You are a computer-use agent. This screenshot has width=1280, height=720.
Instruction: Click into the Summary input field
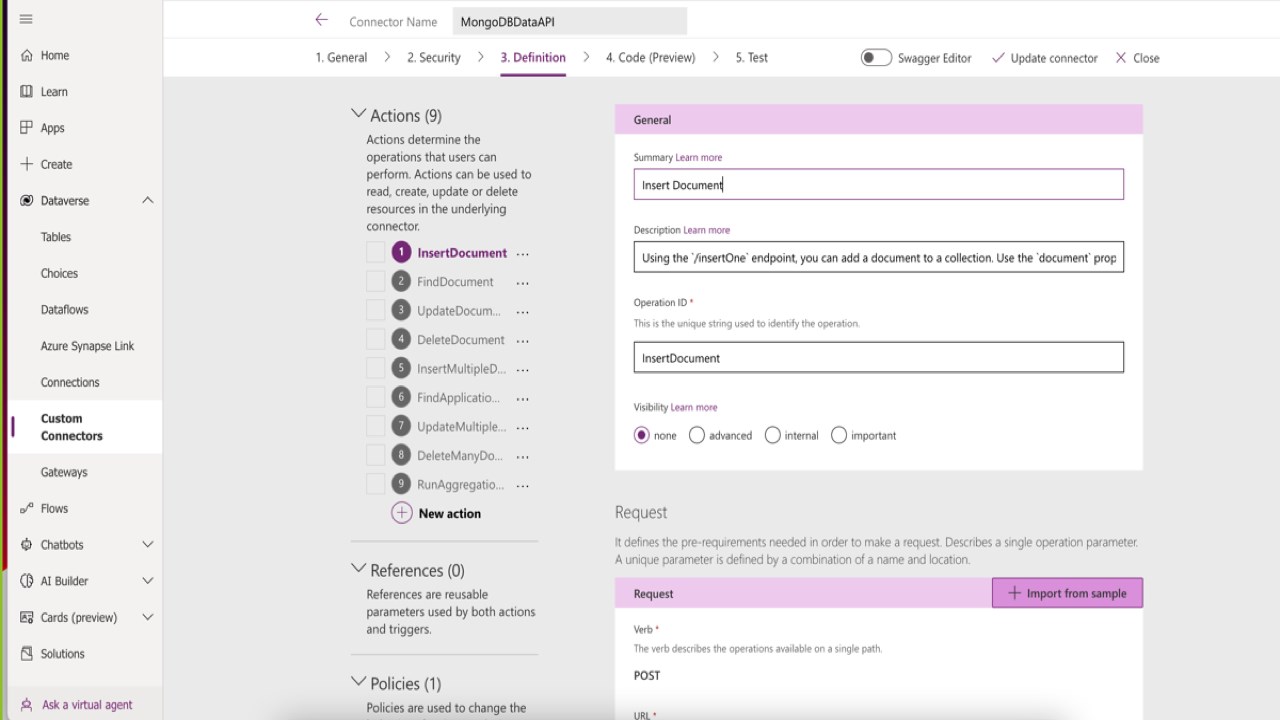click(x=878, y=184)
